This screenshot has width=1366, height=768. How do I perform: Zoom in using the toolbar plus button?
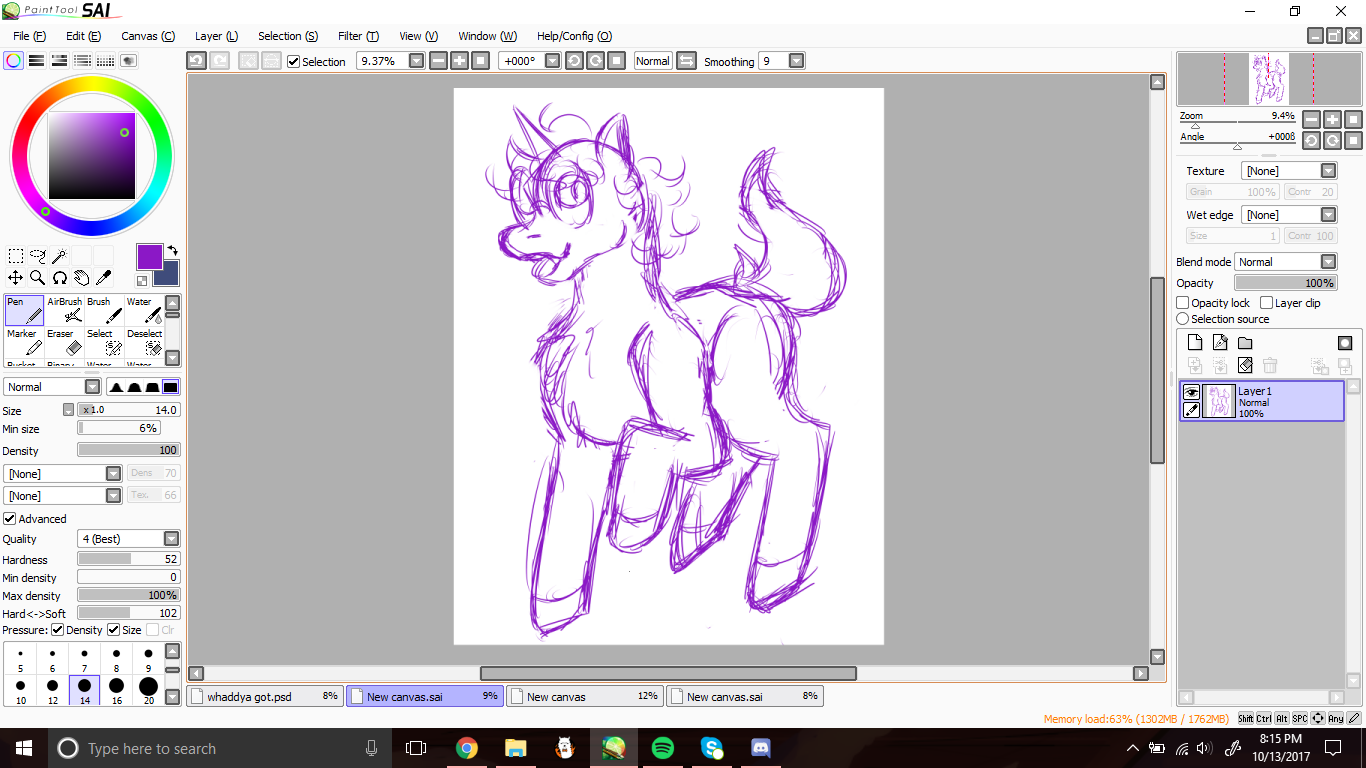pos(459,61)
